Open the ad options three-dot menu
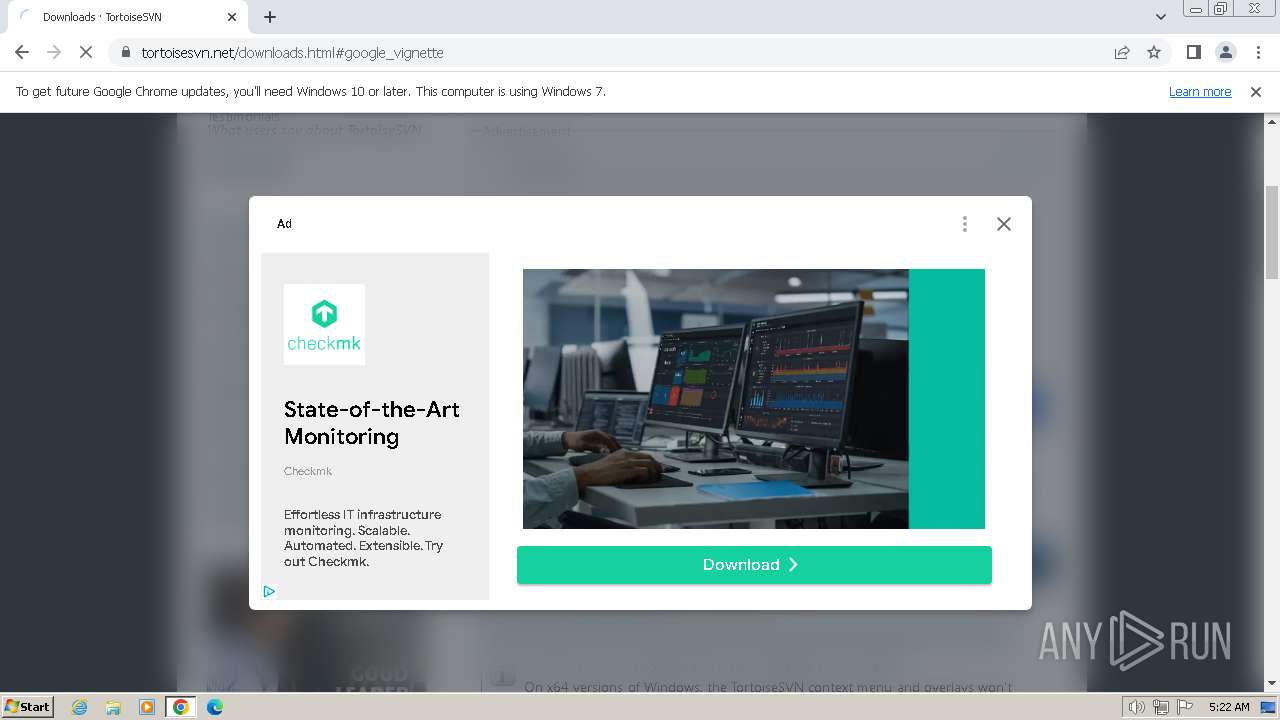The image size is (1280, 720). [965, 224]
